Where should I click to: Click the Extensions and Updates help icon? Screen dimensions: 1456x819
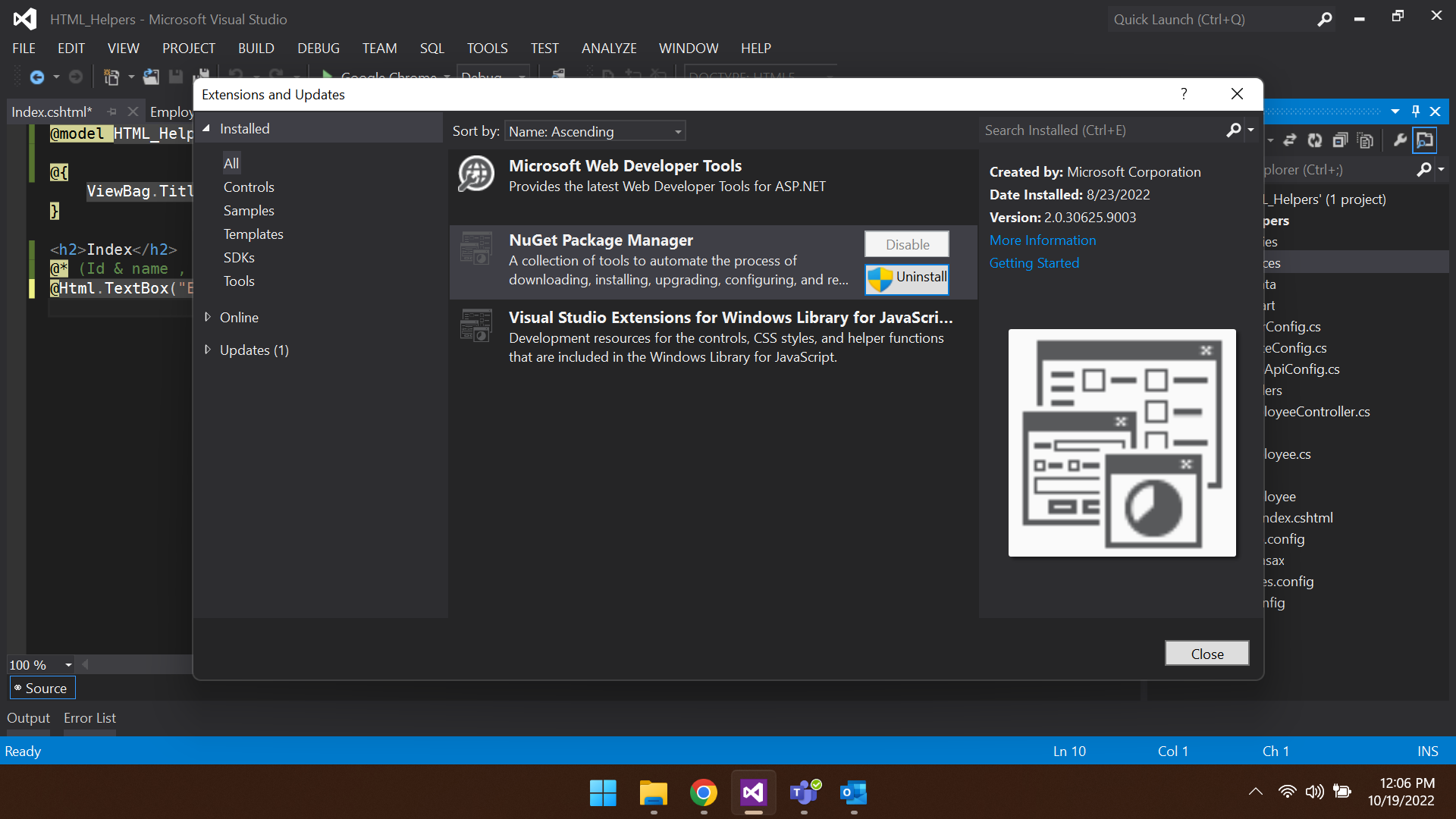tap(1184, 93)
